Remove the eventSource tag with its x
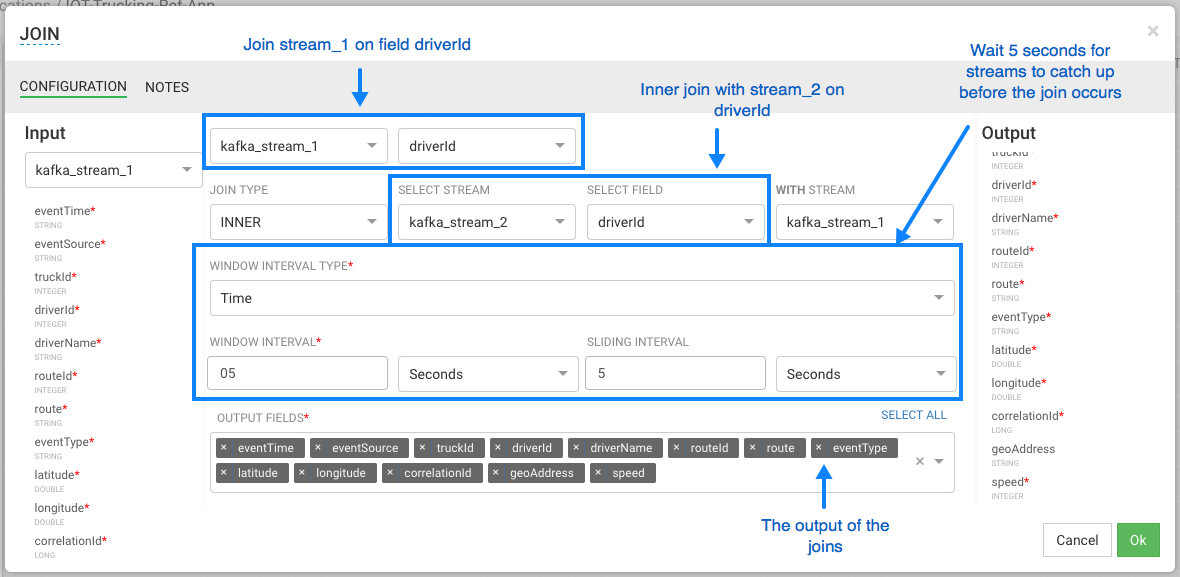This screenshot has width=1180, height=577. pos(318,448)
